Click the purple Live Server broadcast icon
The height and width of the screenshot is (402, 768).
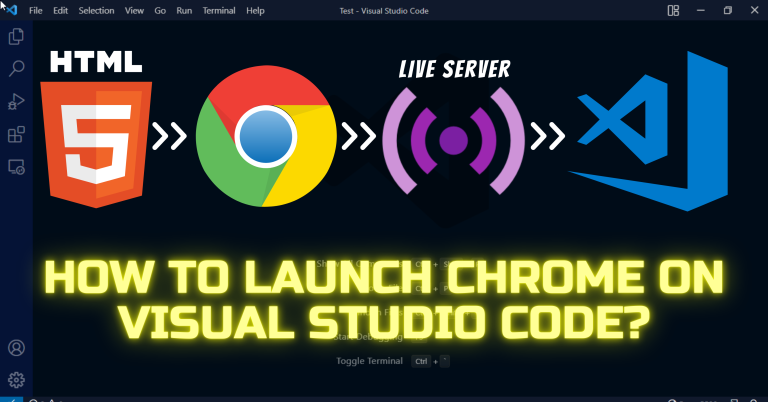[454, 137]
